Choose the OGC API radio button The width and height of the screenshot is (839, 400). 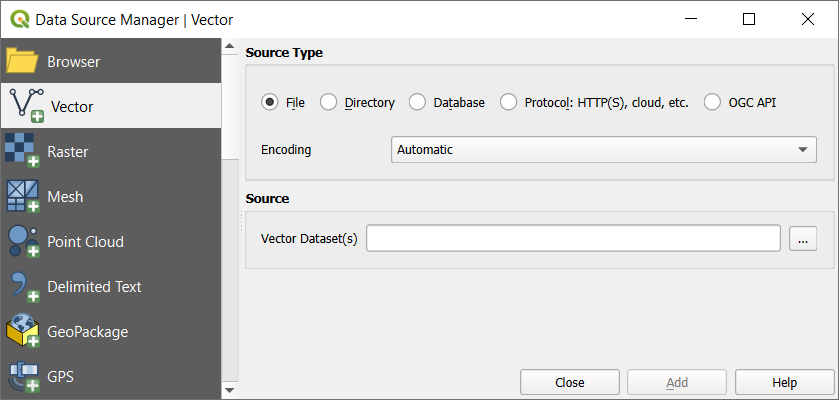click(712, 102)
